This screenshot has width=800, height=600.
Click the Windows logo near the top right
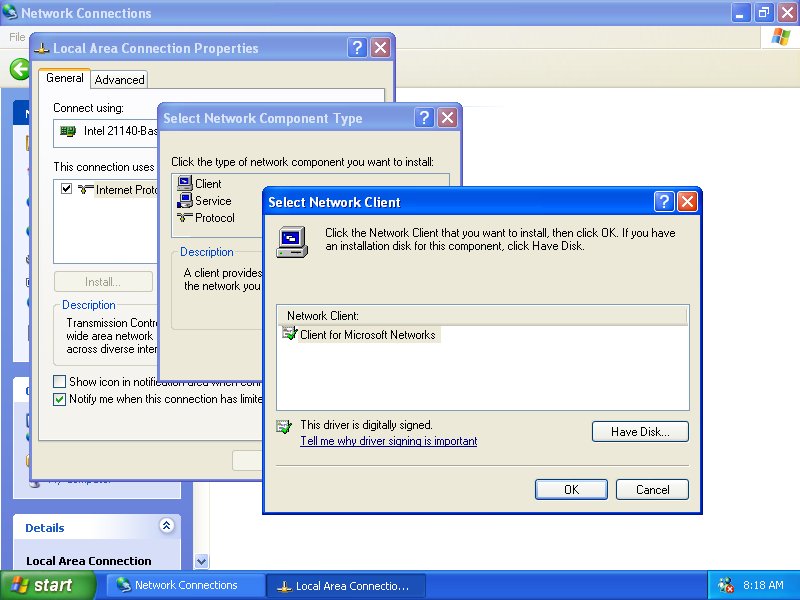pos(779,36)
